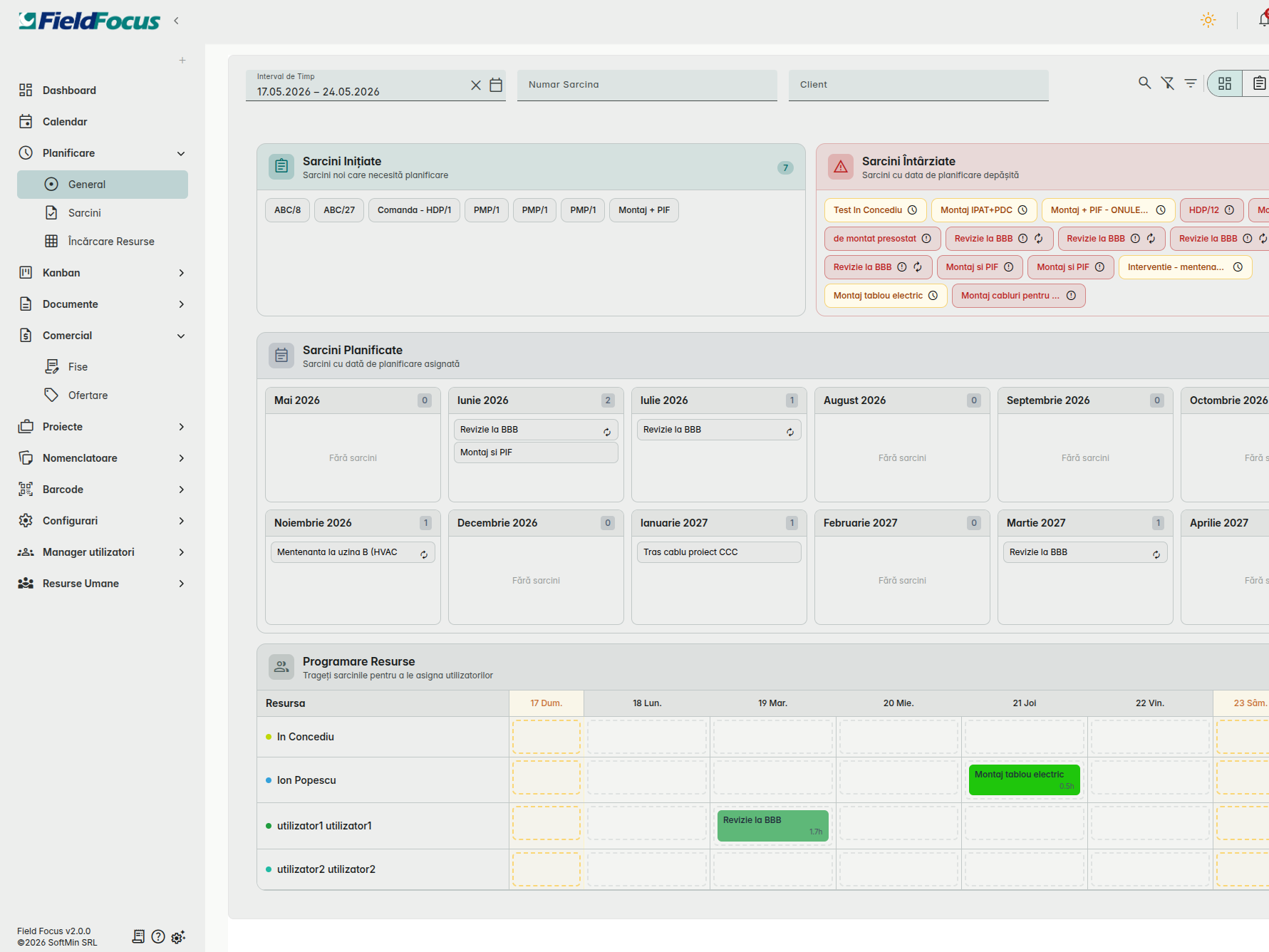1269x952 pixels.
Task: Clear filters with the crossed funnel icon
Action: pos(1167,83)
